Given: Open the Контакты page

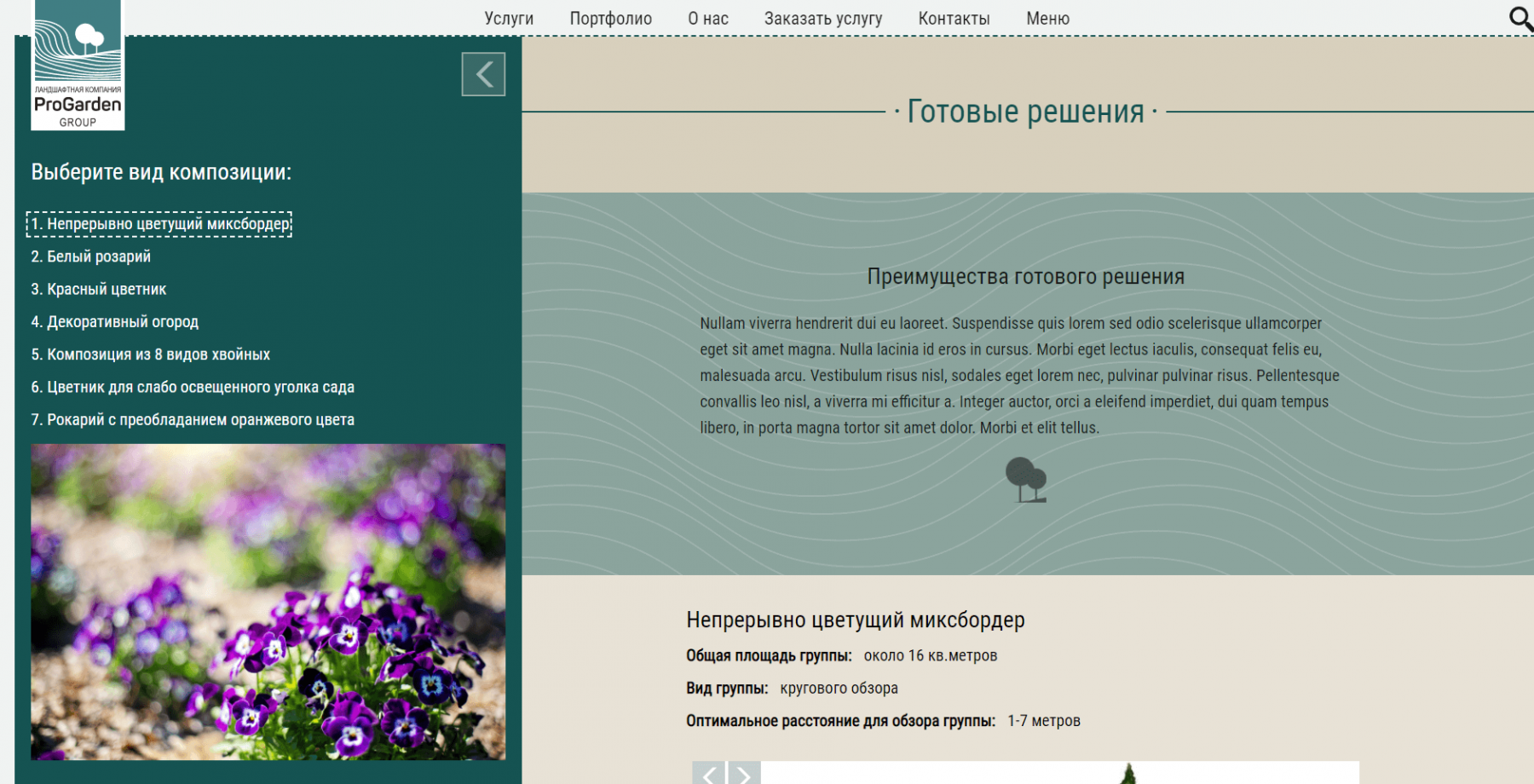Looking at the screenshot, I should click(x=954, y=19).
